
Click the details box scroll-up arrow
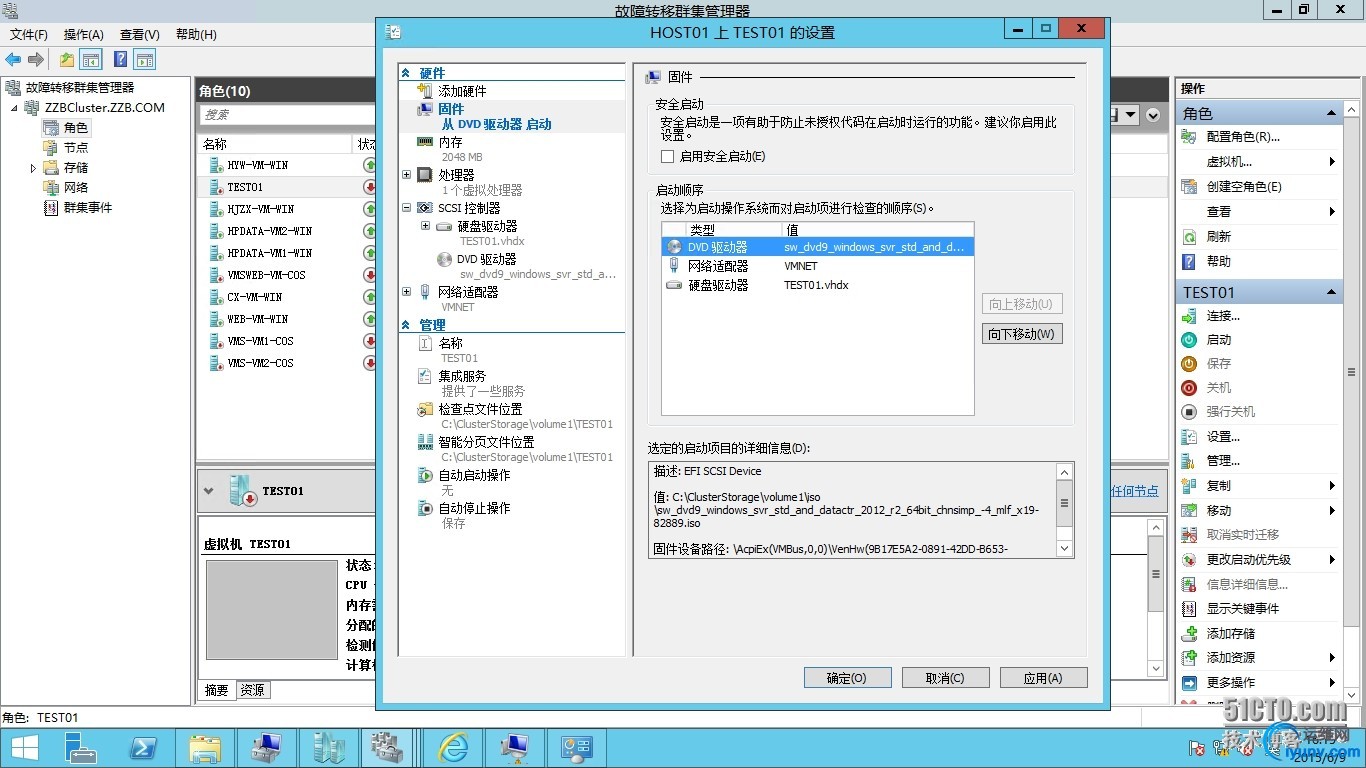pyautogui.click(x=1065, y=472)
